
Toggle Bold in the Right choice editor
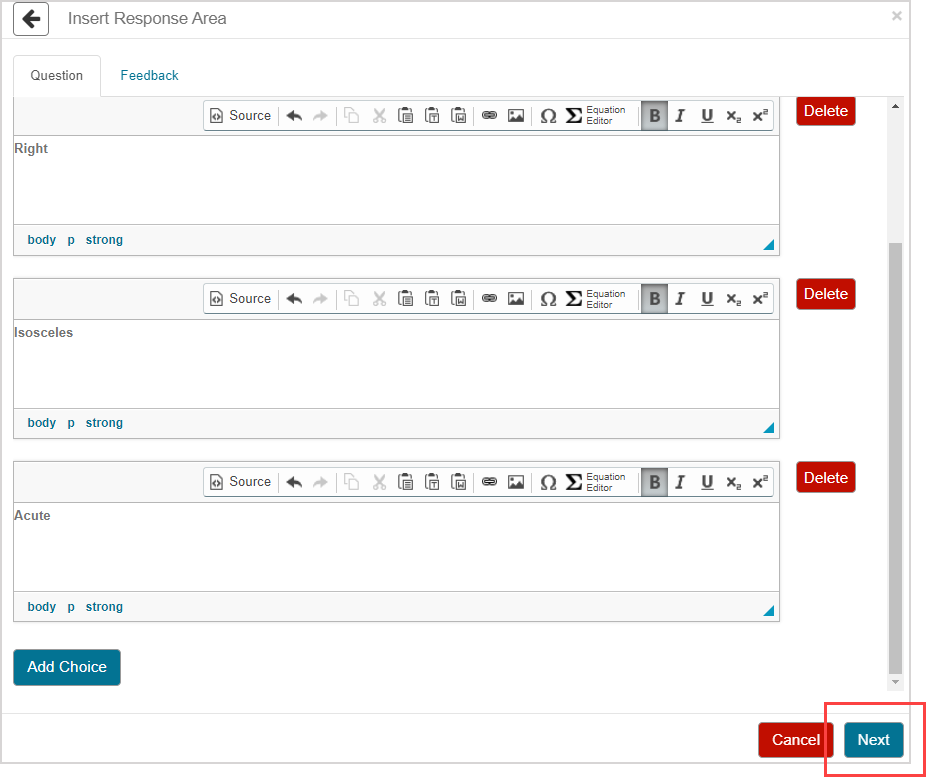pos(654,115)
